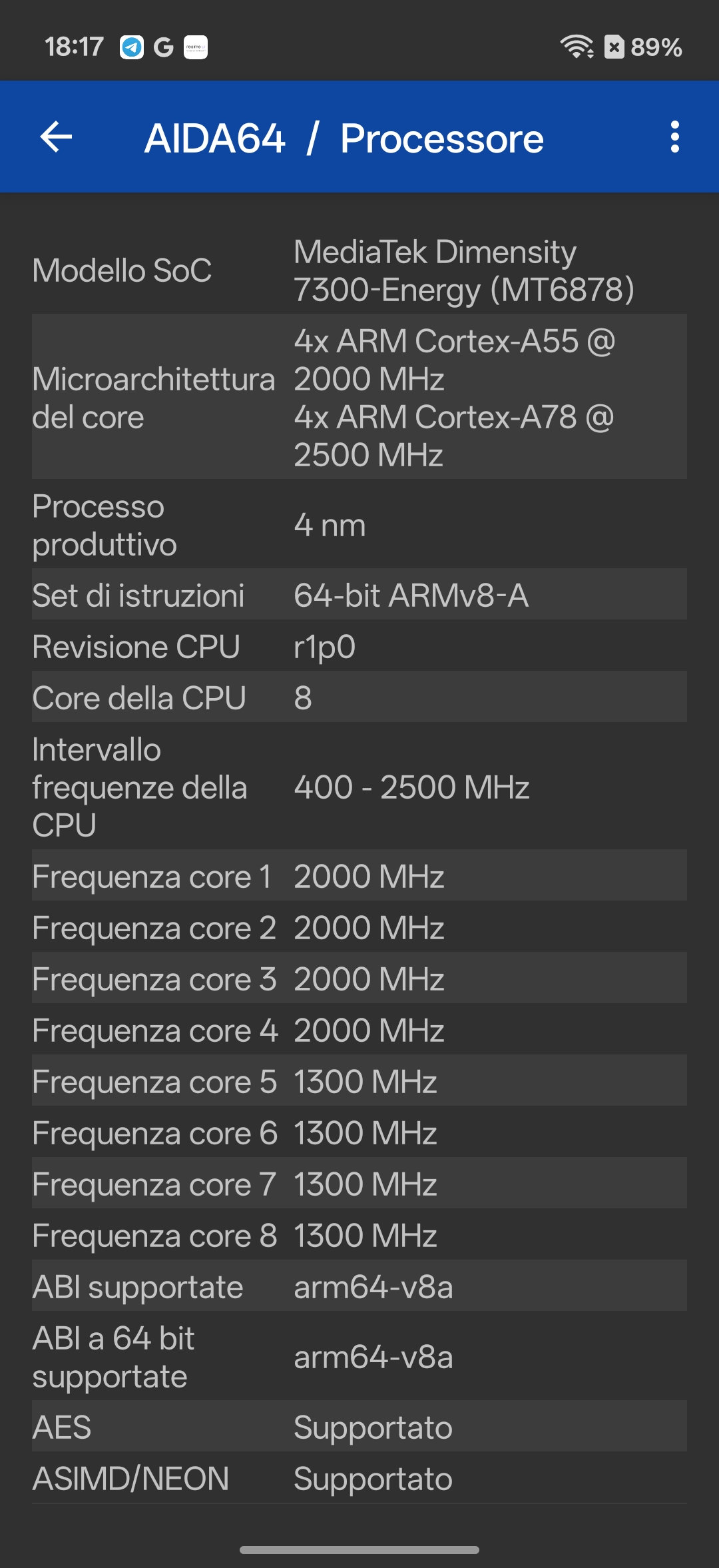Select the Set di istruzioni row
The height and width of the screenshot is (1568, 719).
coord(359,595)
